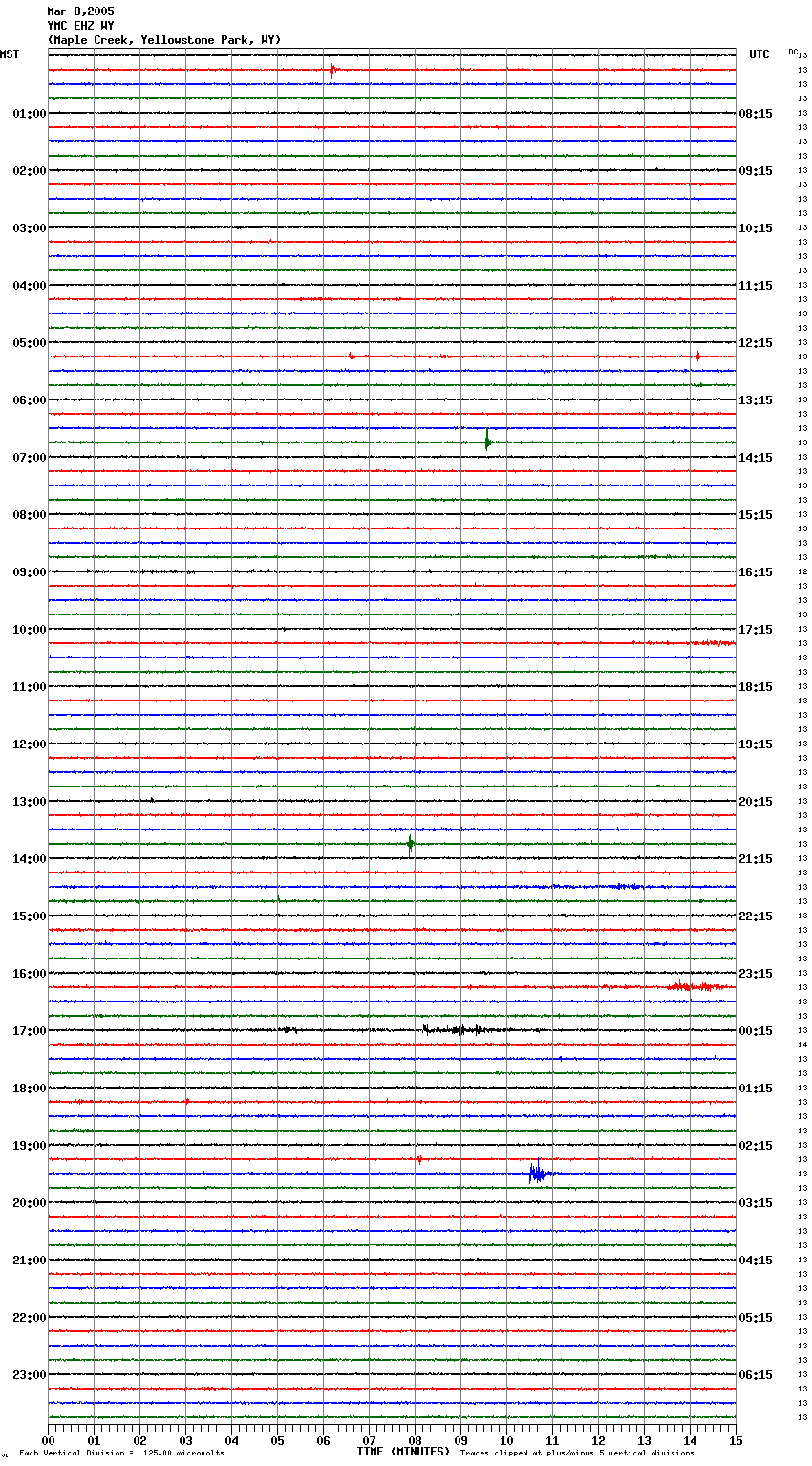
Task: Click the "17:00" MST hour label
Action: [x=30, y=1031]
